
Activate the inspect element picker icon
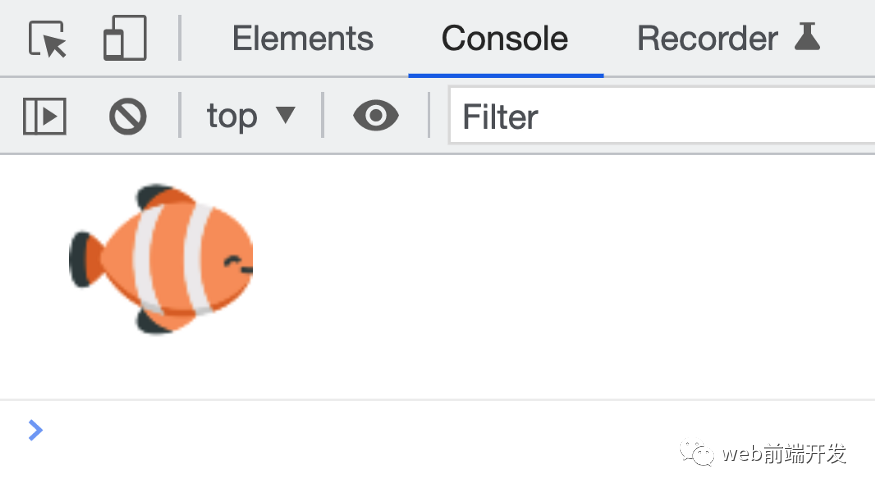pos(47,38)
